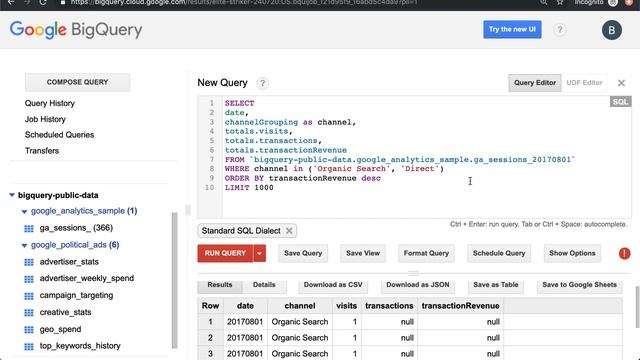This screenshot has width=640, height=360.
Task: Select the UDF Editor tab
Action: (584, 83)
